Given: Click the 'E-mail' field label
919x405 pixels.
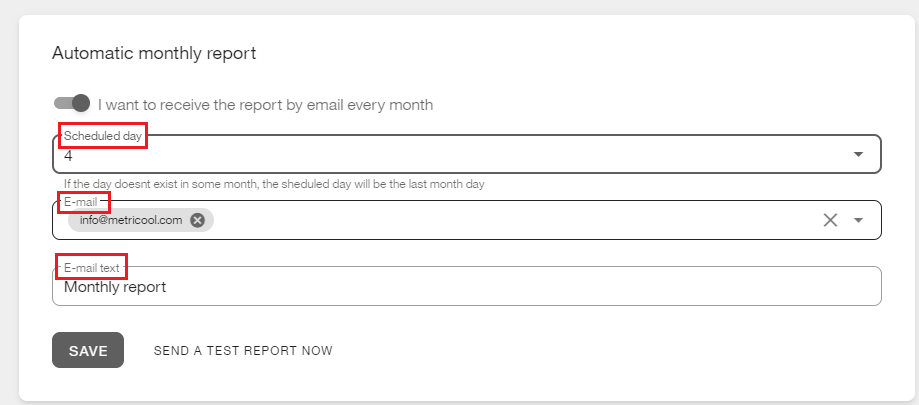Looking at the screenshot, I should click(x=81, y=202).
